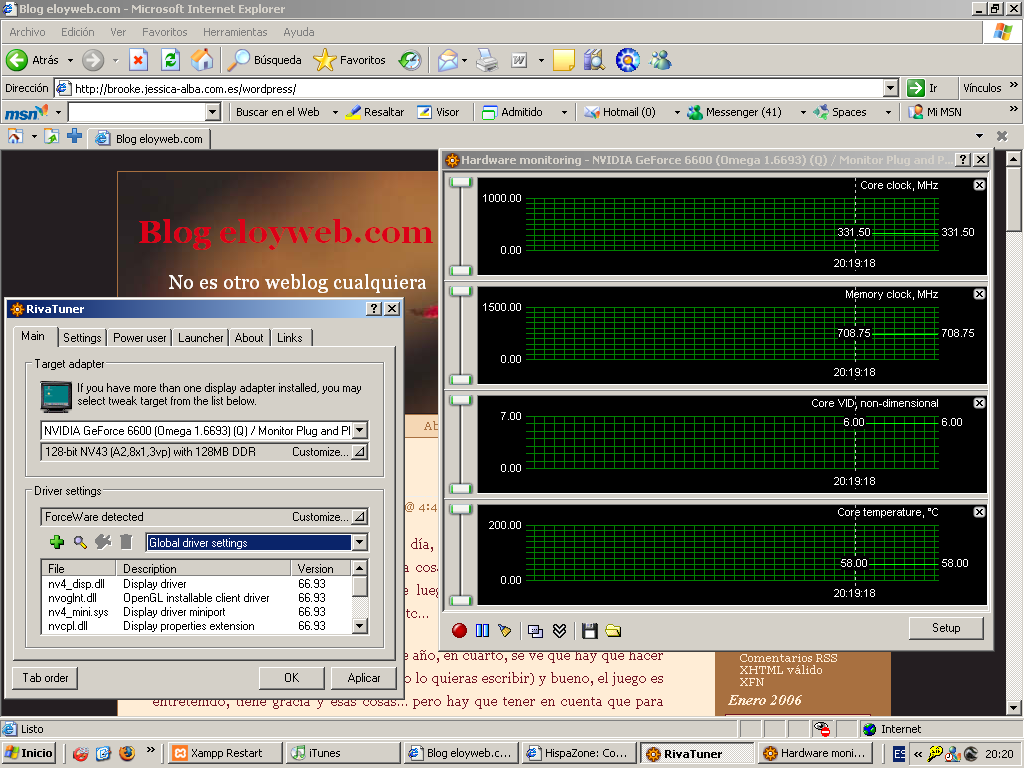
Task: Click the magnifier icon in Driver settings
Action: click(x=80, y=542)
